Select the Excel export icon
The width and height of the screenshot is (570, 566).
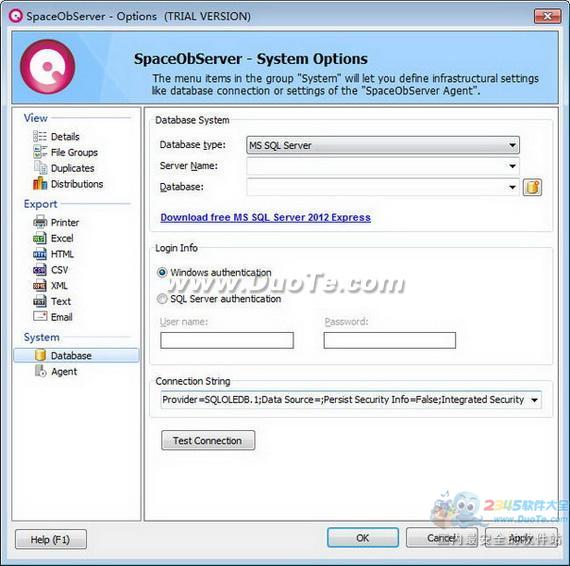click(40, 238)
